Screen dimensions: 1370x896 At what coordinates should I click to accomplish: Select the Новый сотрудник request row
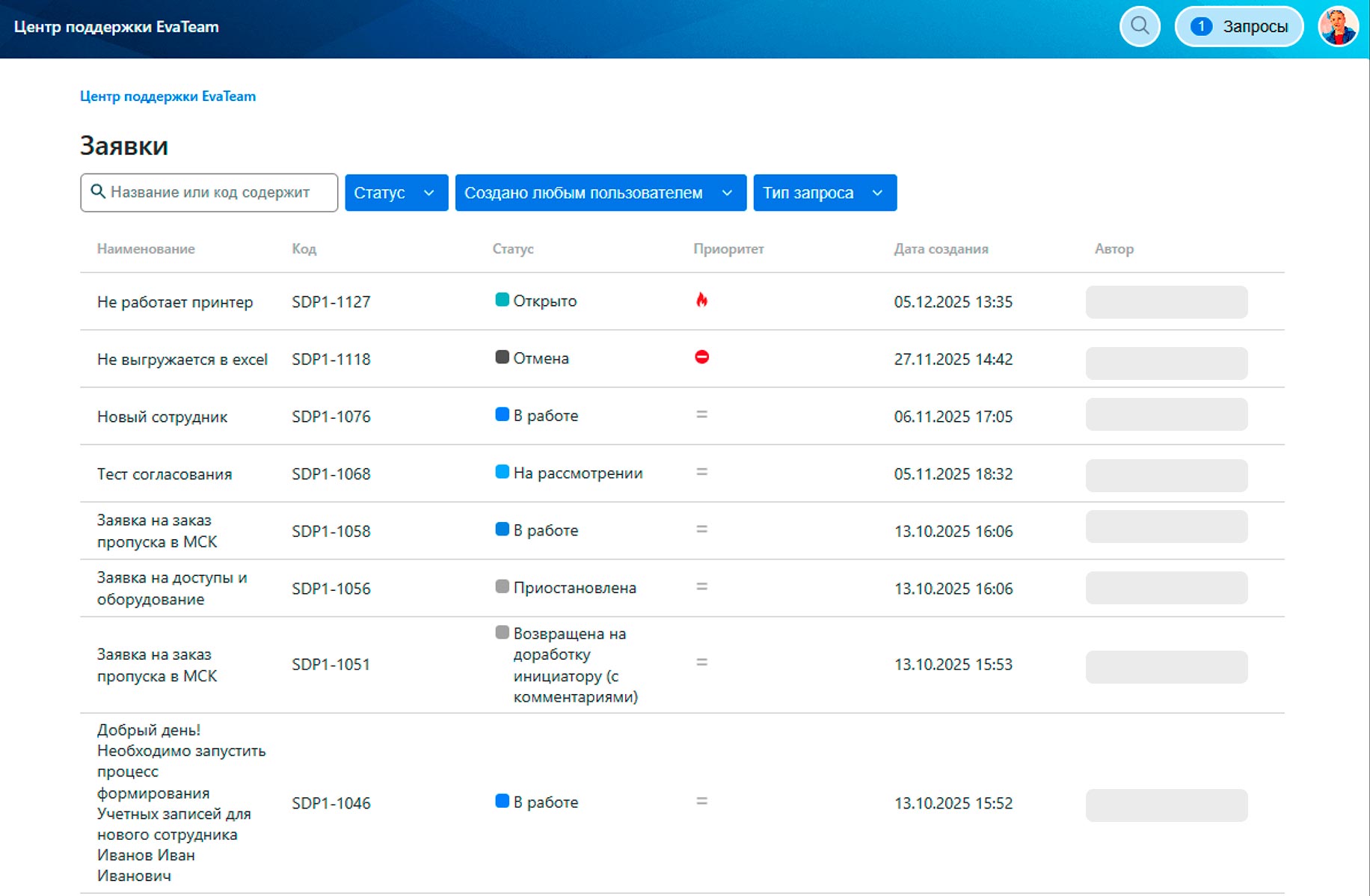(162, 416)
